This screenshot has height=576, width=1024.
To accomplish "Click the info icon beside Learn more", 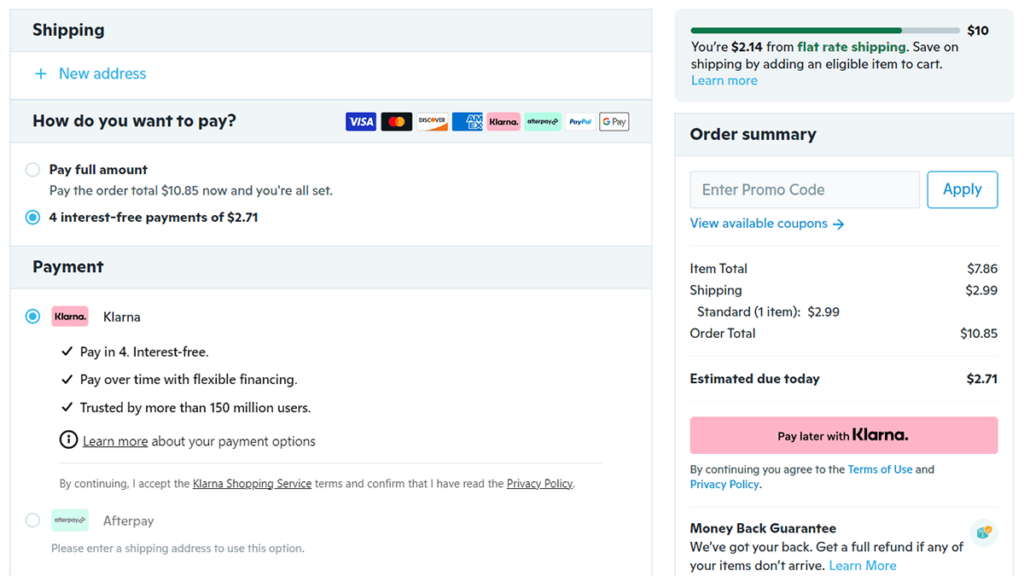I will pyautogui.click(x=68, y=440).
